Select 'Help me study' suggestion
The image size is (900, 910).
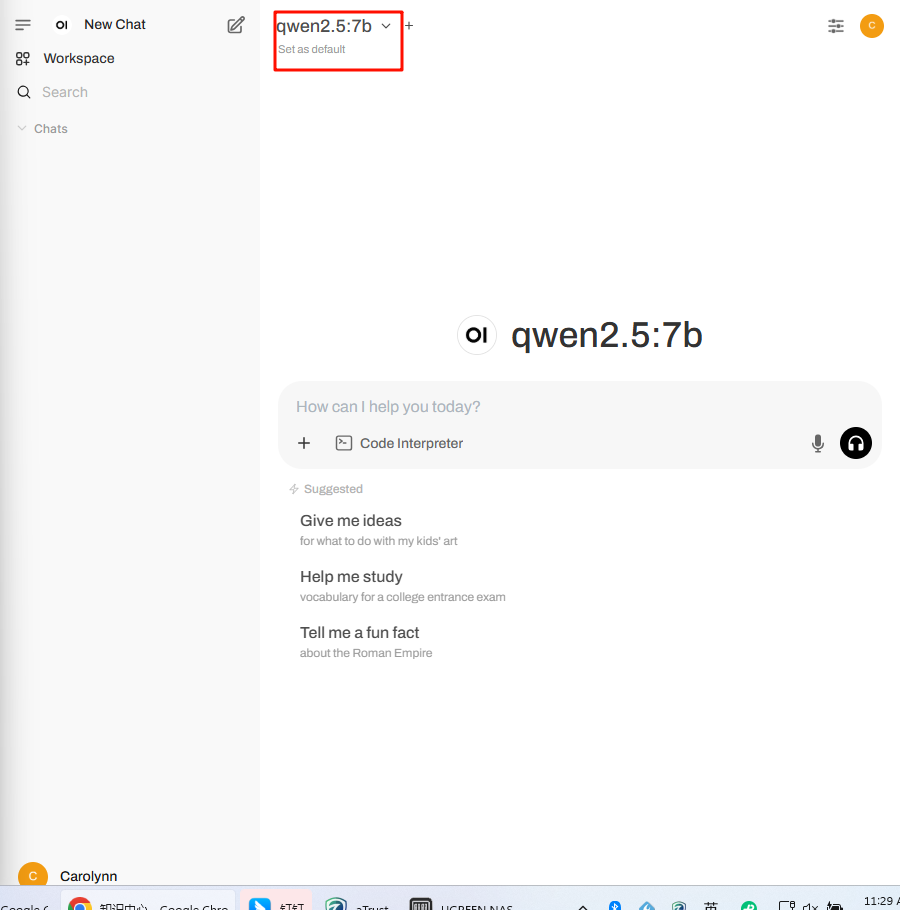[x=351, y=577]
